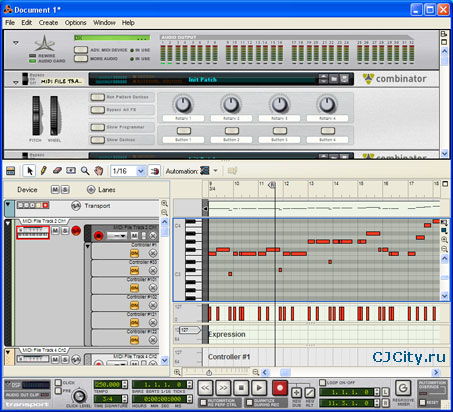Select the Razor tool in the sequencer toolbar

pyautogui.click(x=71, y=171)
